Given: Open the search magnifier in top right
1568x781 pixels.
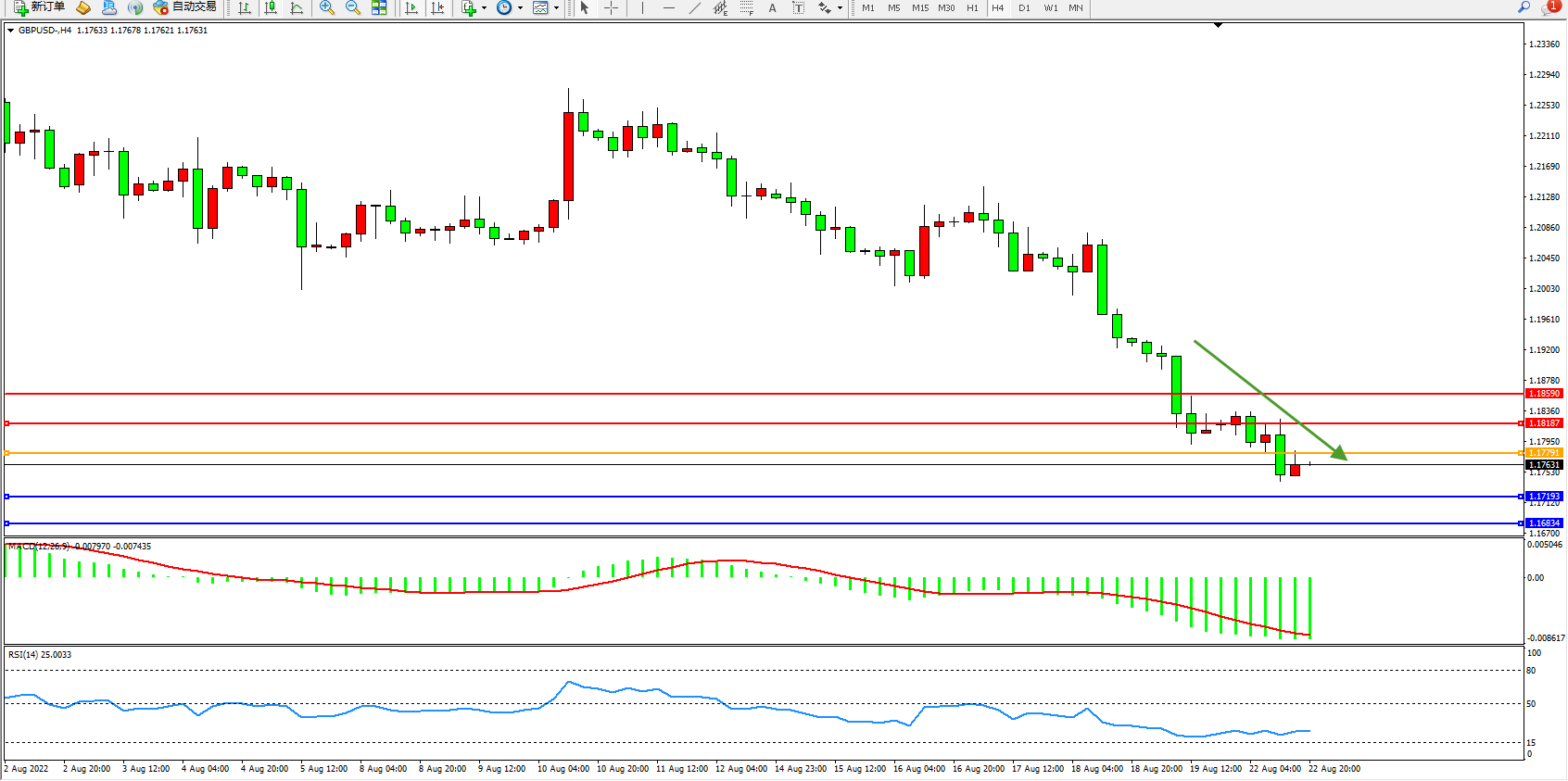Looking at the screenshot, I should click(1524, 7).
